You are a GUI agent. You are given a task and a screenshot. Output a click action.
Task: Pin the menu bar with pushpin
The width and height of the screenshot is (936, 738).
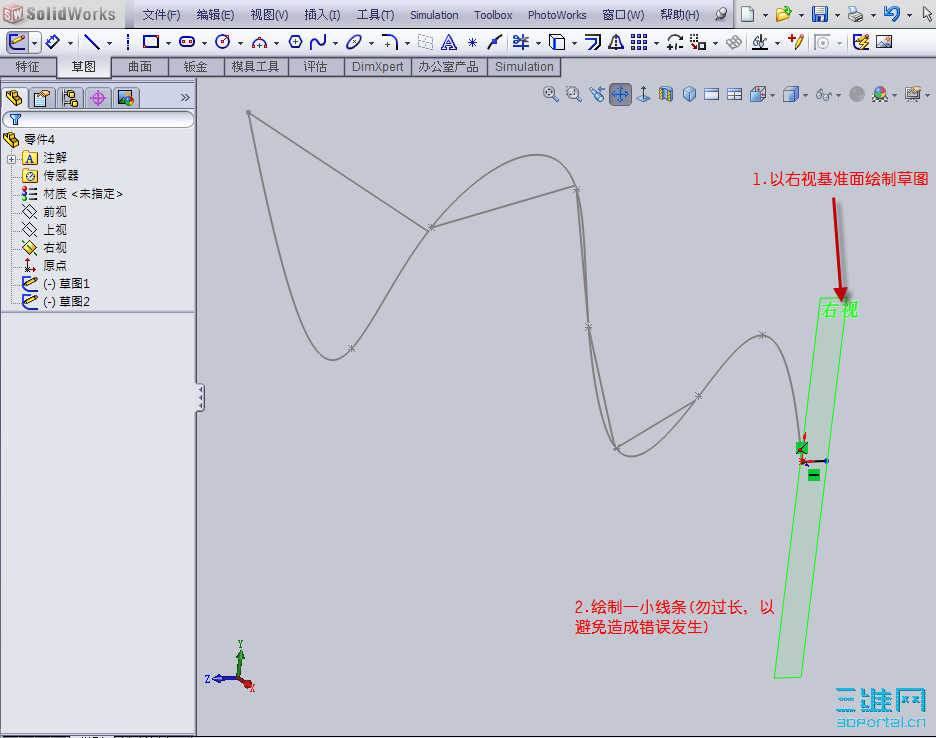click(721, 14)
